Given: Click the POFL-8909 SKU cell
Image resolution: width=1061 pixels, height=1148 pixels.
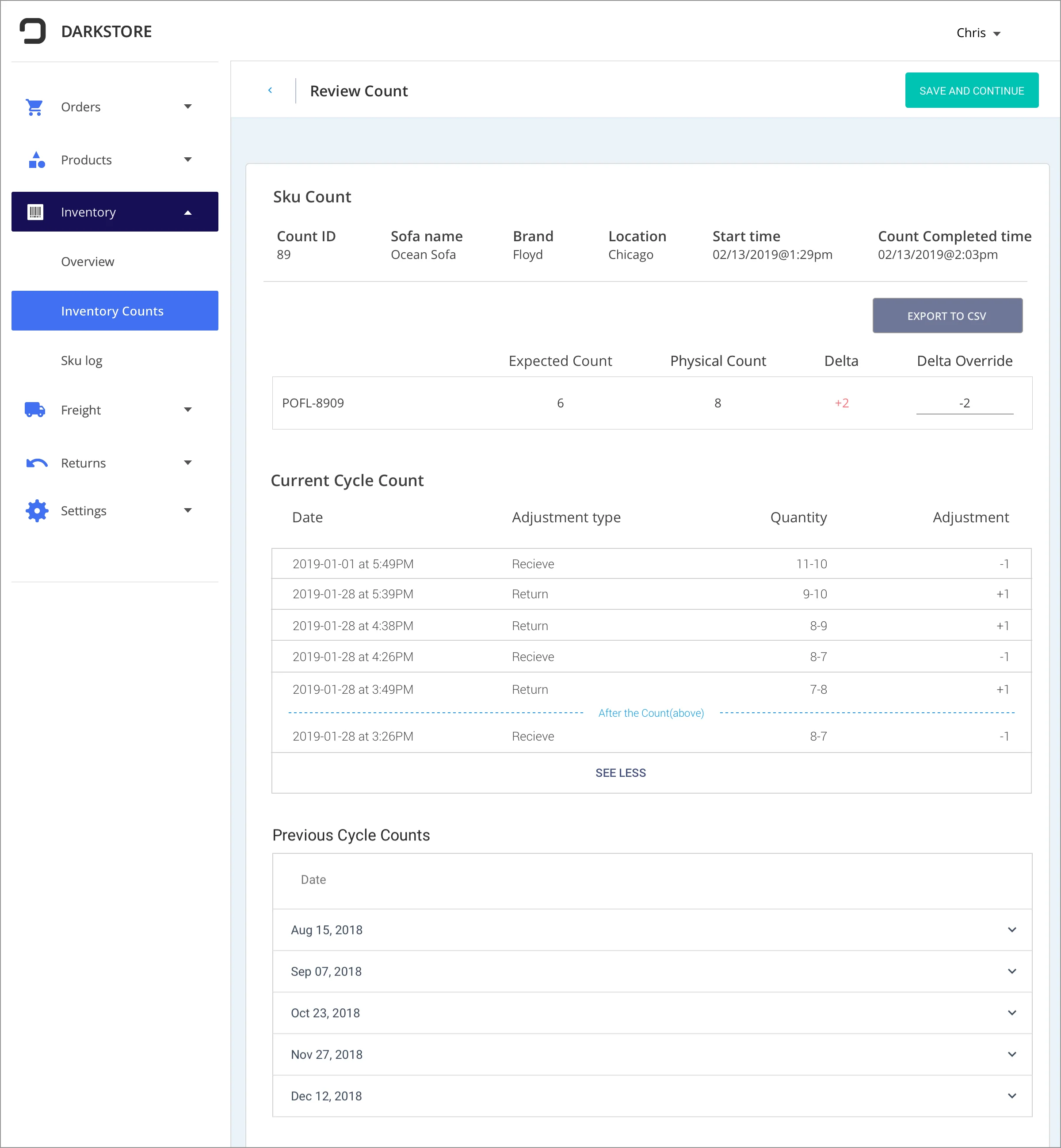Looking at the screenshot, I should coord(313,403).
